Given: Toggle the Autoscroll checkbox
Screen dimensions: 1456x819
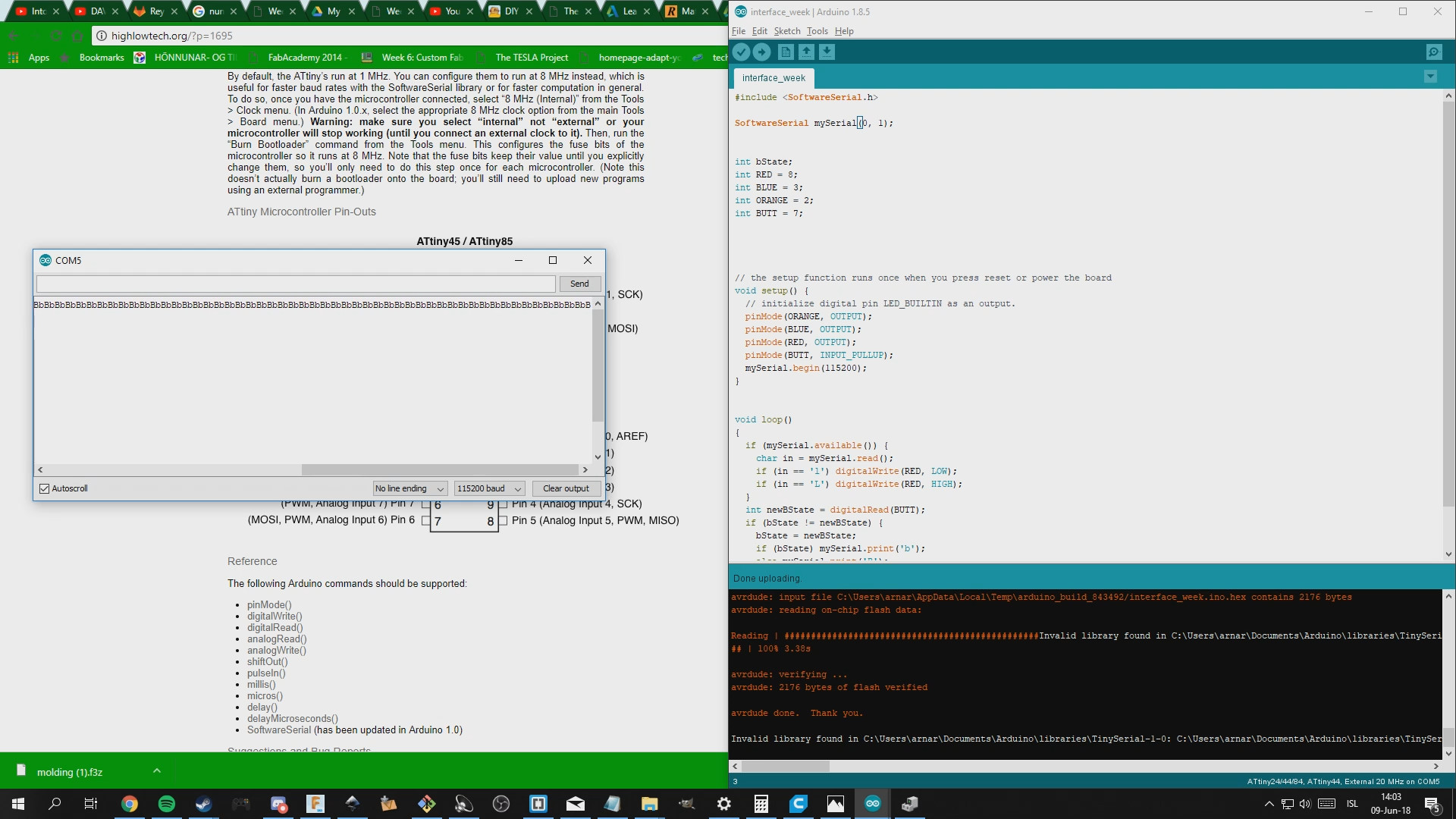Looking at the screenshot, I should point(45,488).
